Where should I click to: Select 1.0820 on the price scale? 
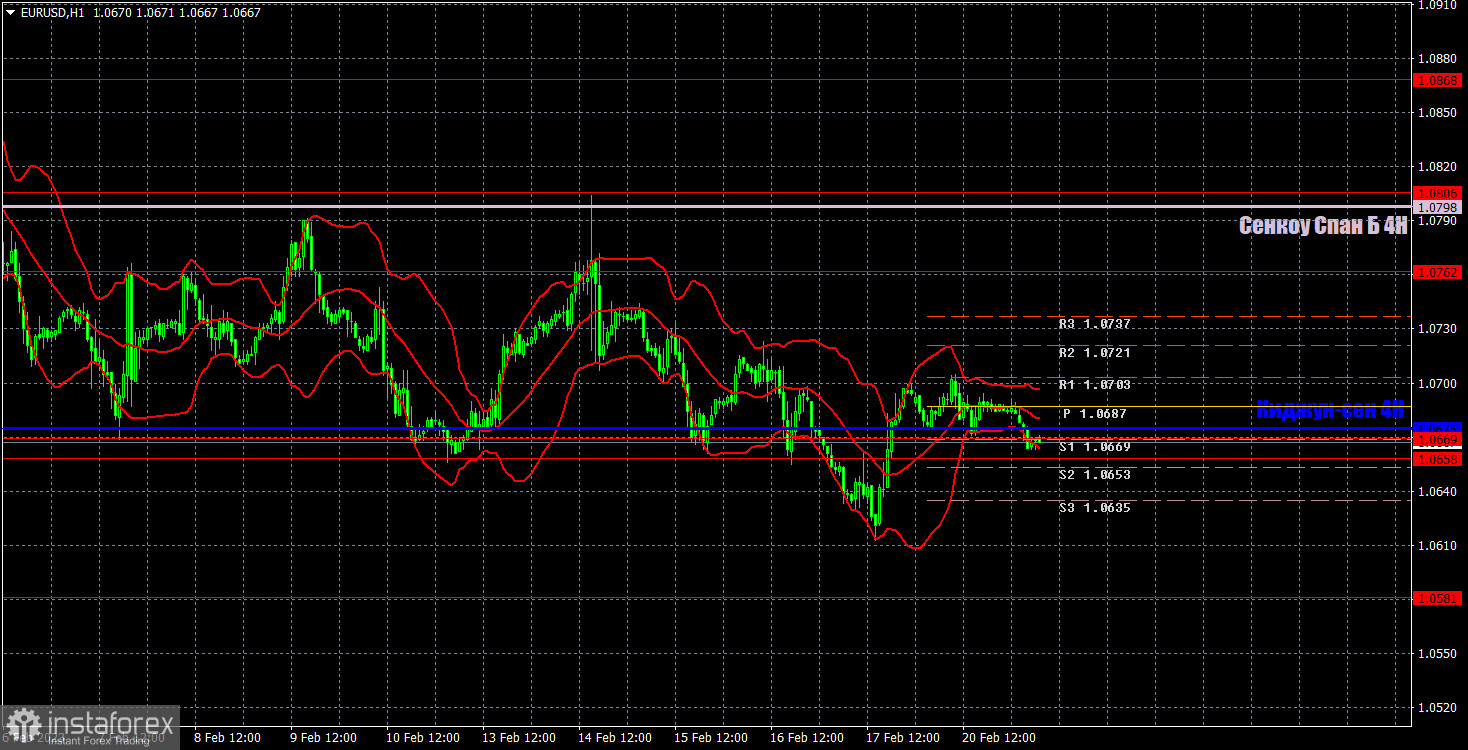1438,167
